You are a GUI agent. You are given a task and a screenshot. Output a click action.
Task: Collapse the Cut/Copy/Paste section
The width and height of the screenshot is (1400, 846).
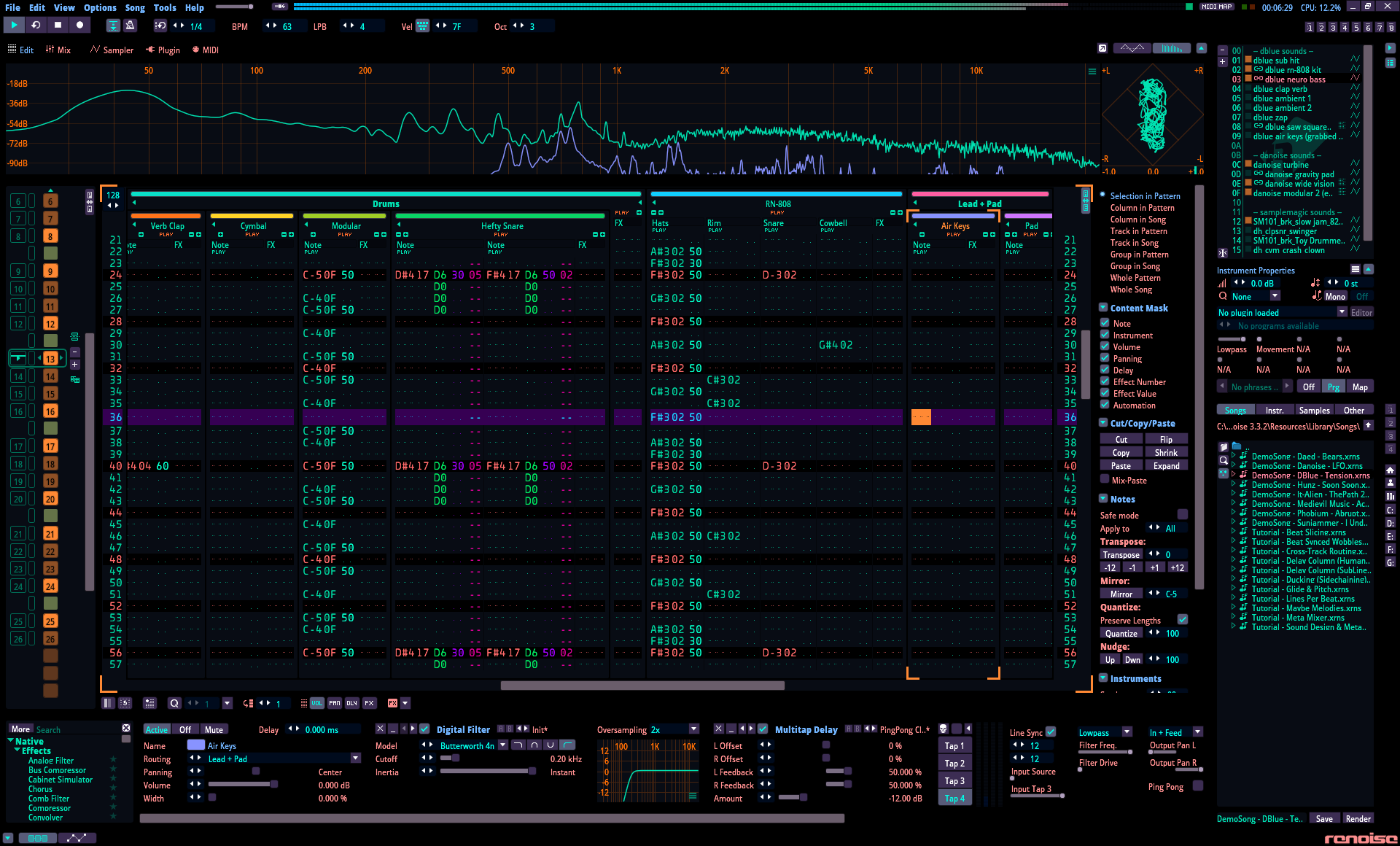click(1103, 422)
